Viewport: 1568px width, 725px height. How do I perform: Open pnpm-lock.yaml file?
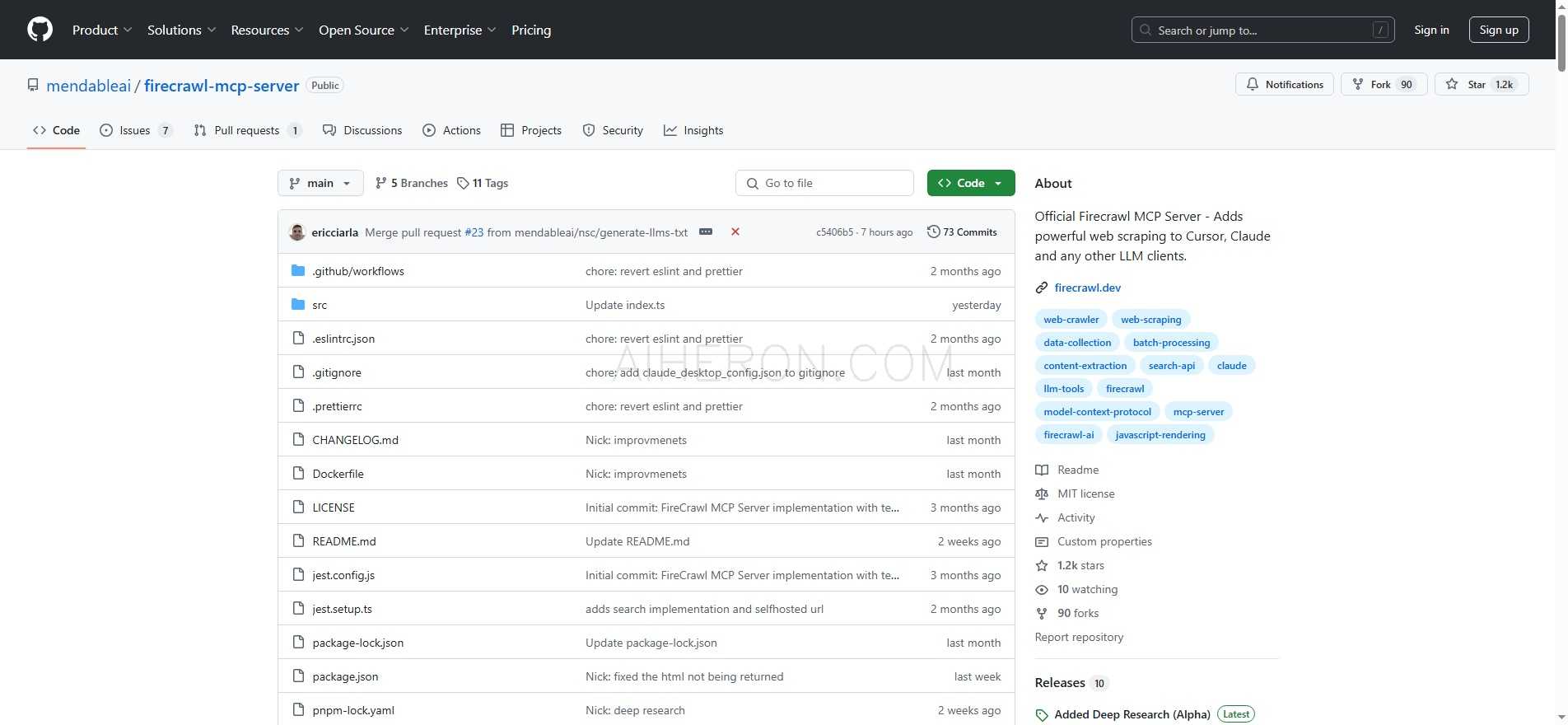(353, 710)
